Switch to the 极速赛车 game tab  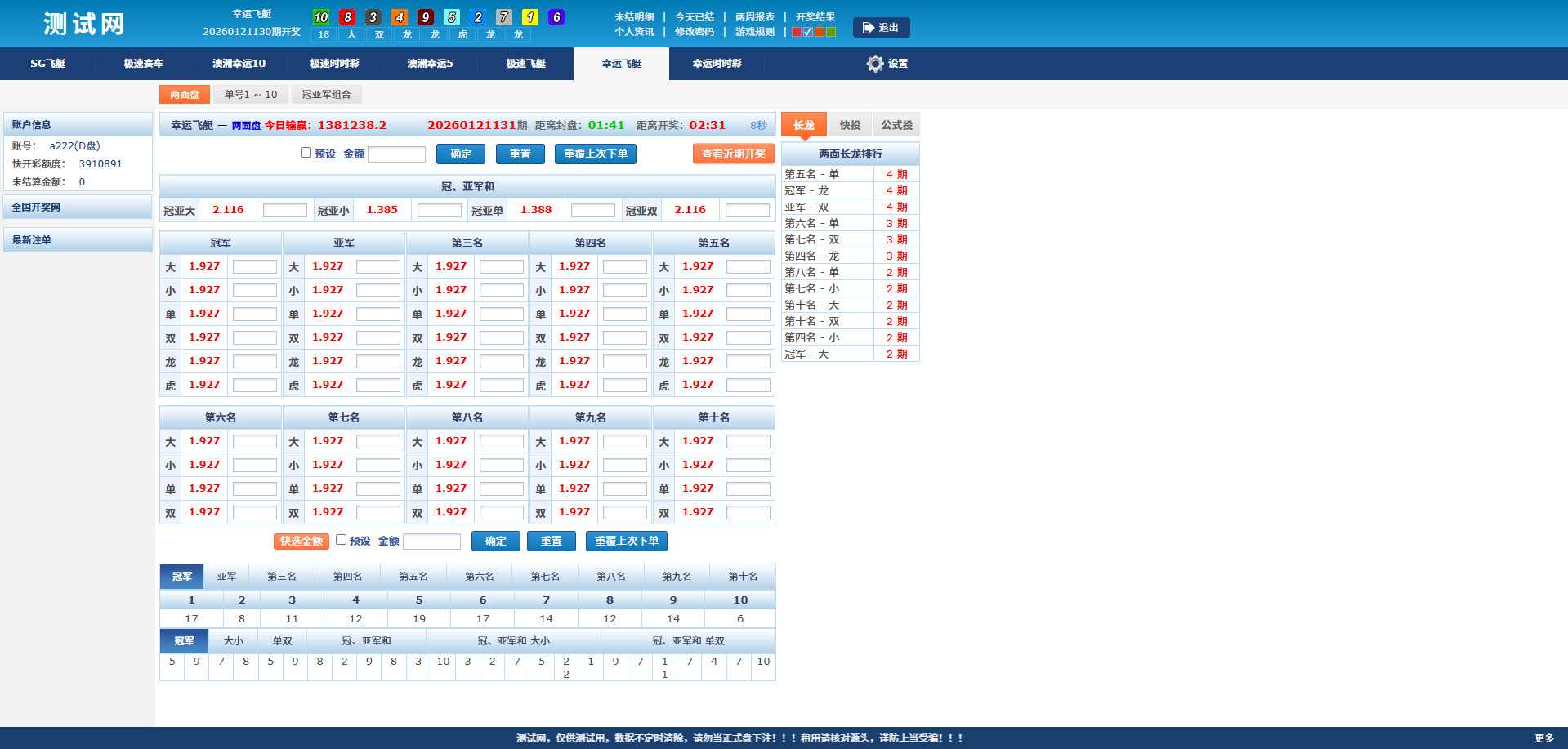click(x=143, y=64)
